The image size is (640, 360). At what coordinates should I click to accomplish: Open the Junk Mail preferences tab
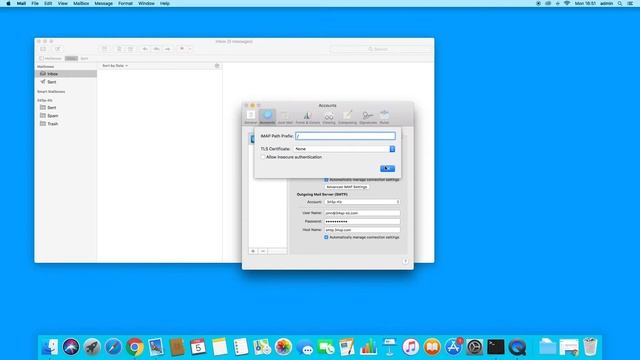click(285, 117)
